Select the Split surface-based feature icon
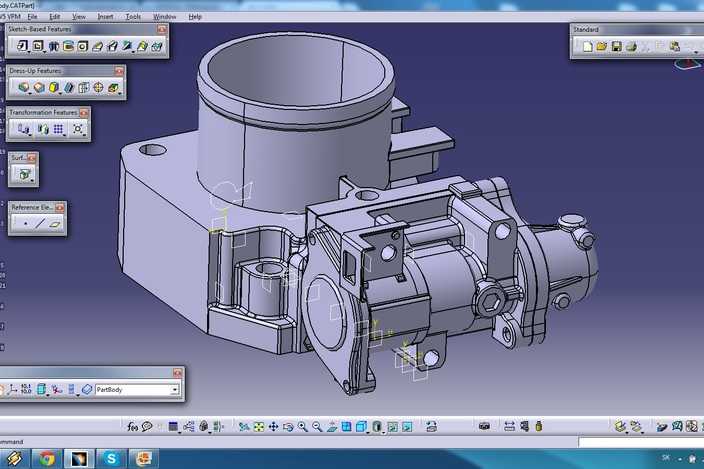 tap(25, 174)
